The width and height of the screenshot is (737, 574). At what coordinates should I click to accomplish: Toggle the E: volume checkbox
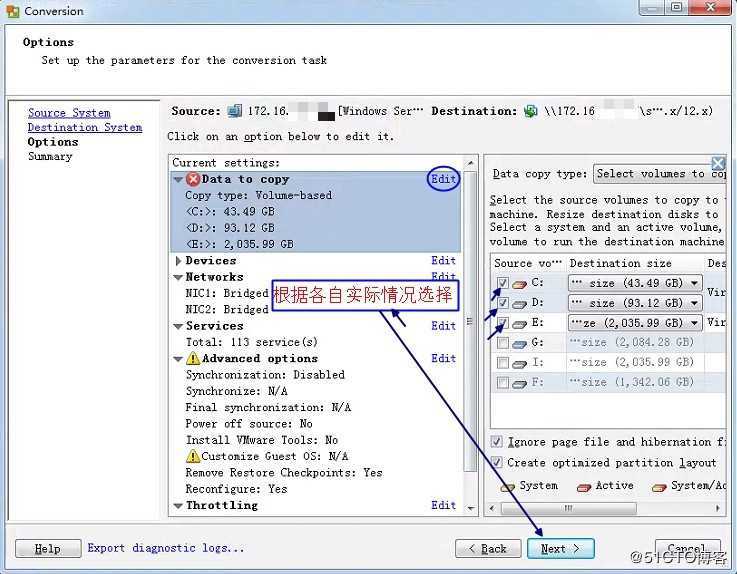click(502, 322)
